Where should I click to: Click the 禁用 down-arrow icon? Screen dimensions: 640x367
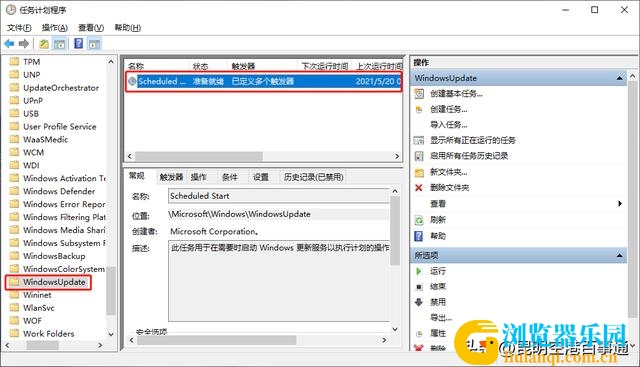point(419,302)
